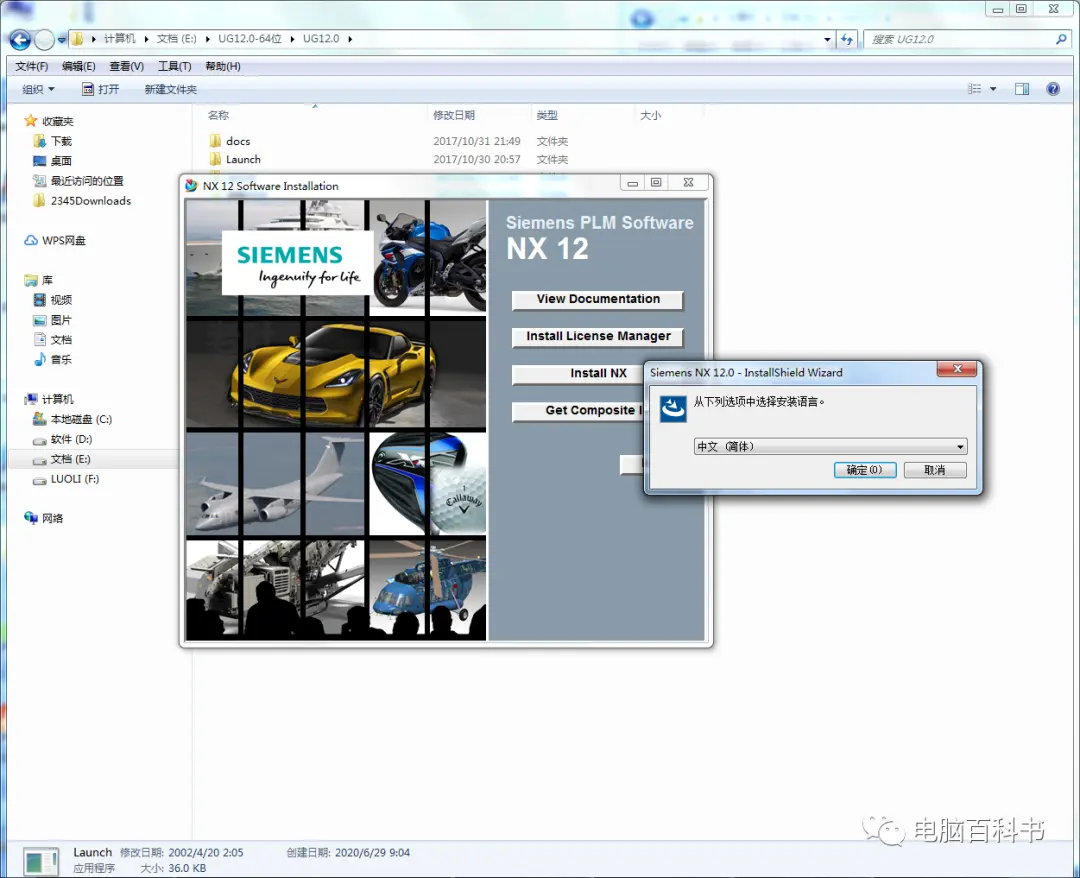Image resolution: width=1080 pixels, height=878 pixels.
Task: Open the 帮助(H) menu
Action: 222,66
